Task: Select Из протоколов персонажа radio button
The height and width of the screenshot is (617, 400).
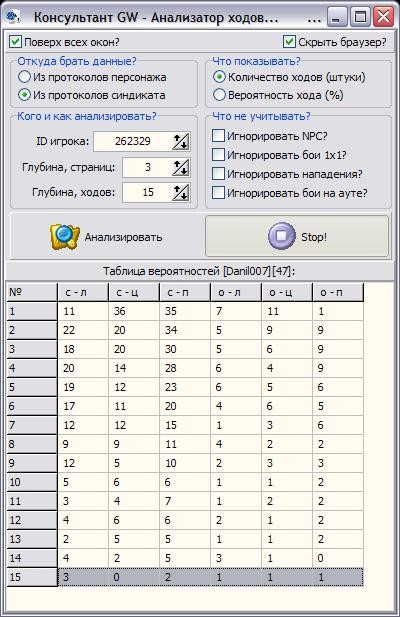Action: pos(24,77)
